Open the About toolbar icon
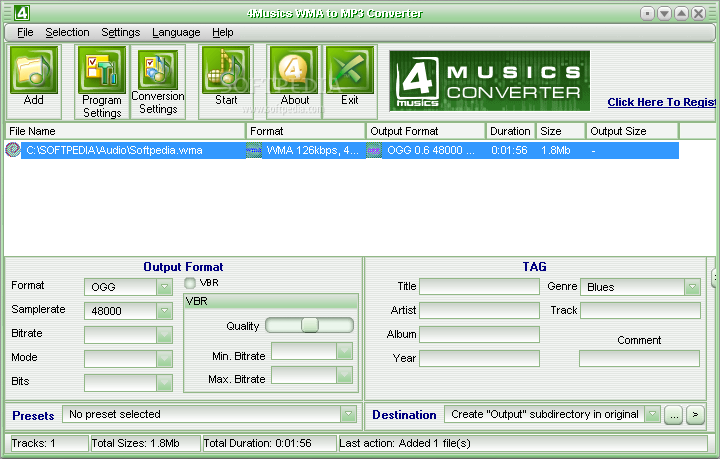720x459 pixels. pos(294,70)
